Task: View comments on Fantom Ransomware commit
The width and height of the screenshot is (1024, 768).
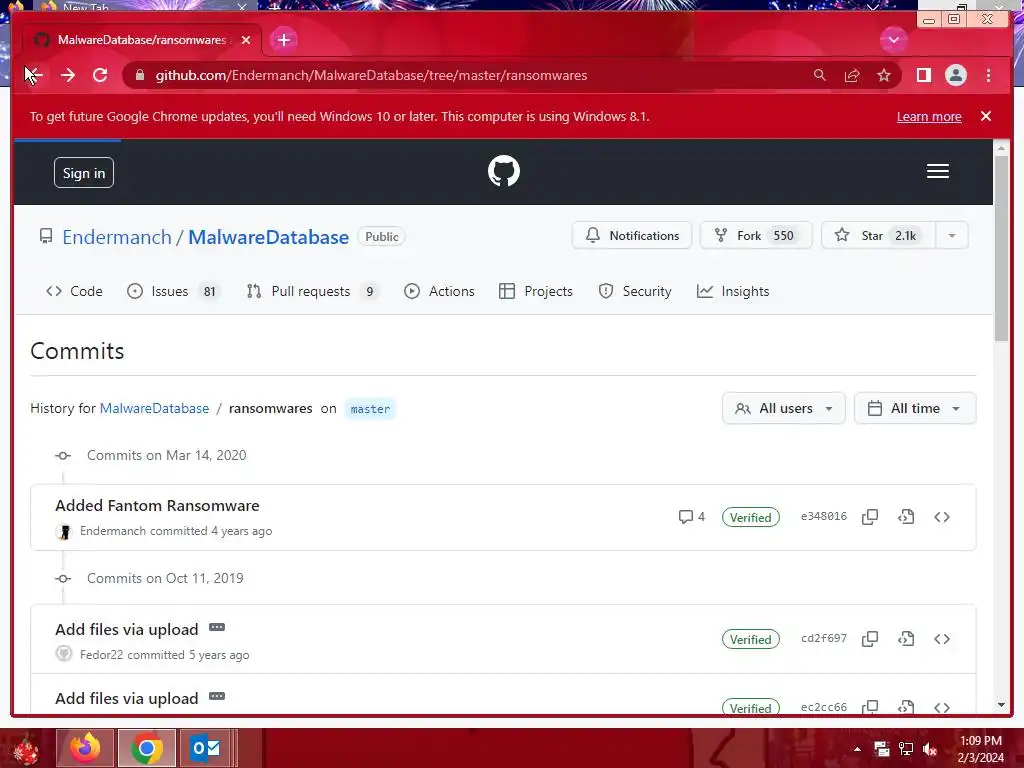Action: coord(692,517)
